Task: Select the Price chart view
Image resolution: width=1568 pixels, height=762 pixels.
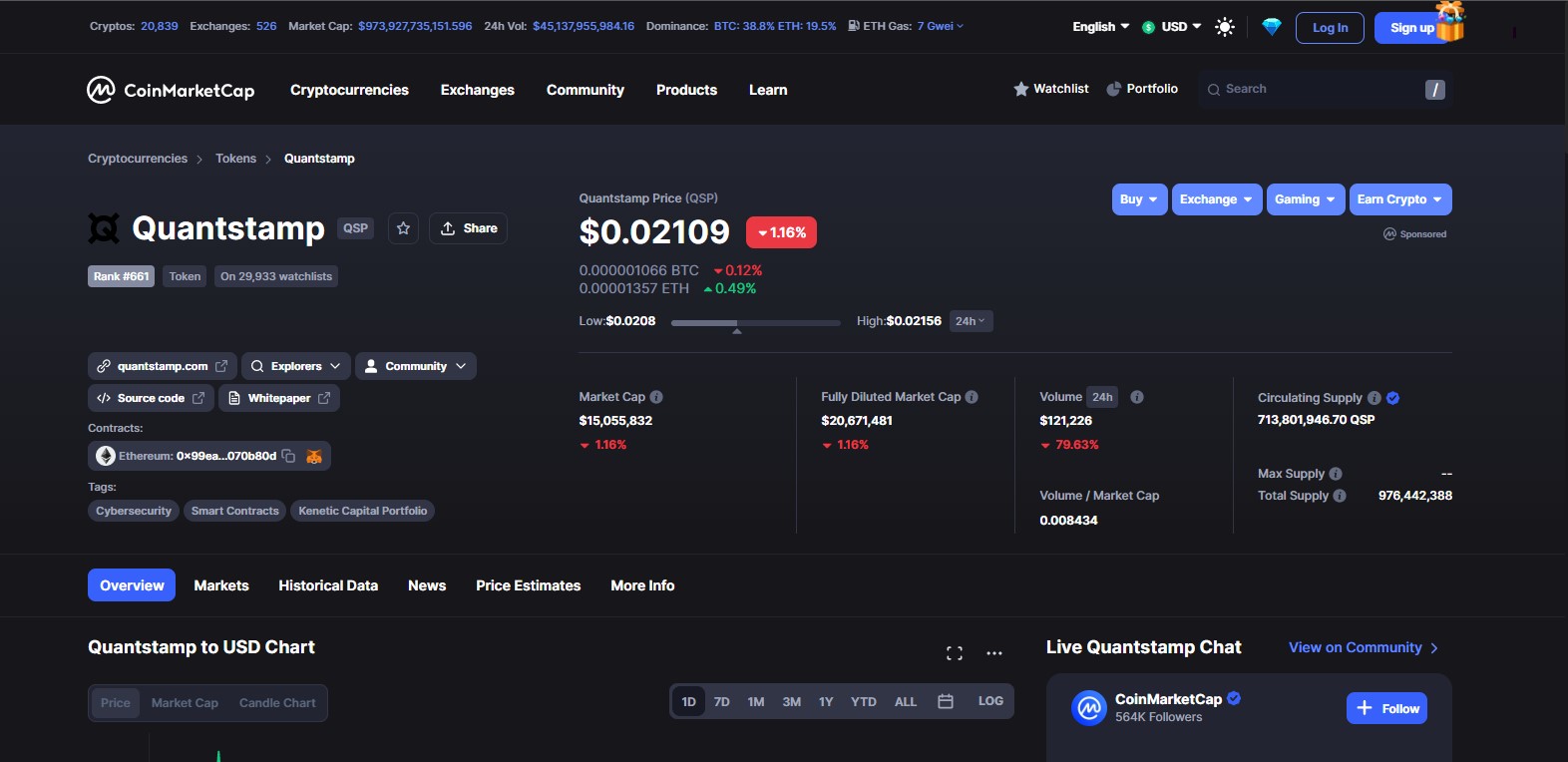Action: [116, 703]
